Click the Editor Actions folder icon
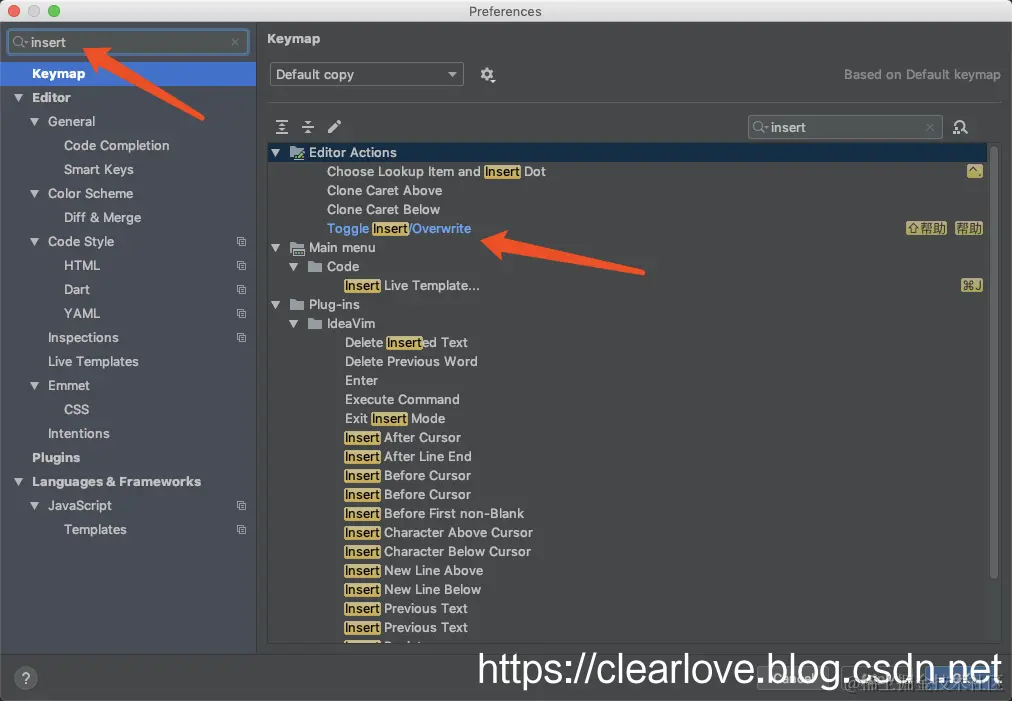 [297, 153]
